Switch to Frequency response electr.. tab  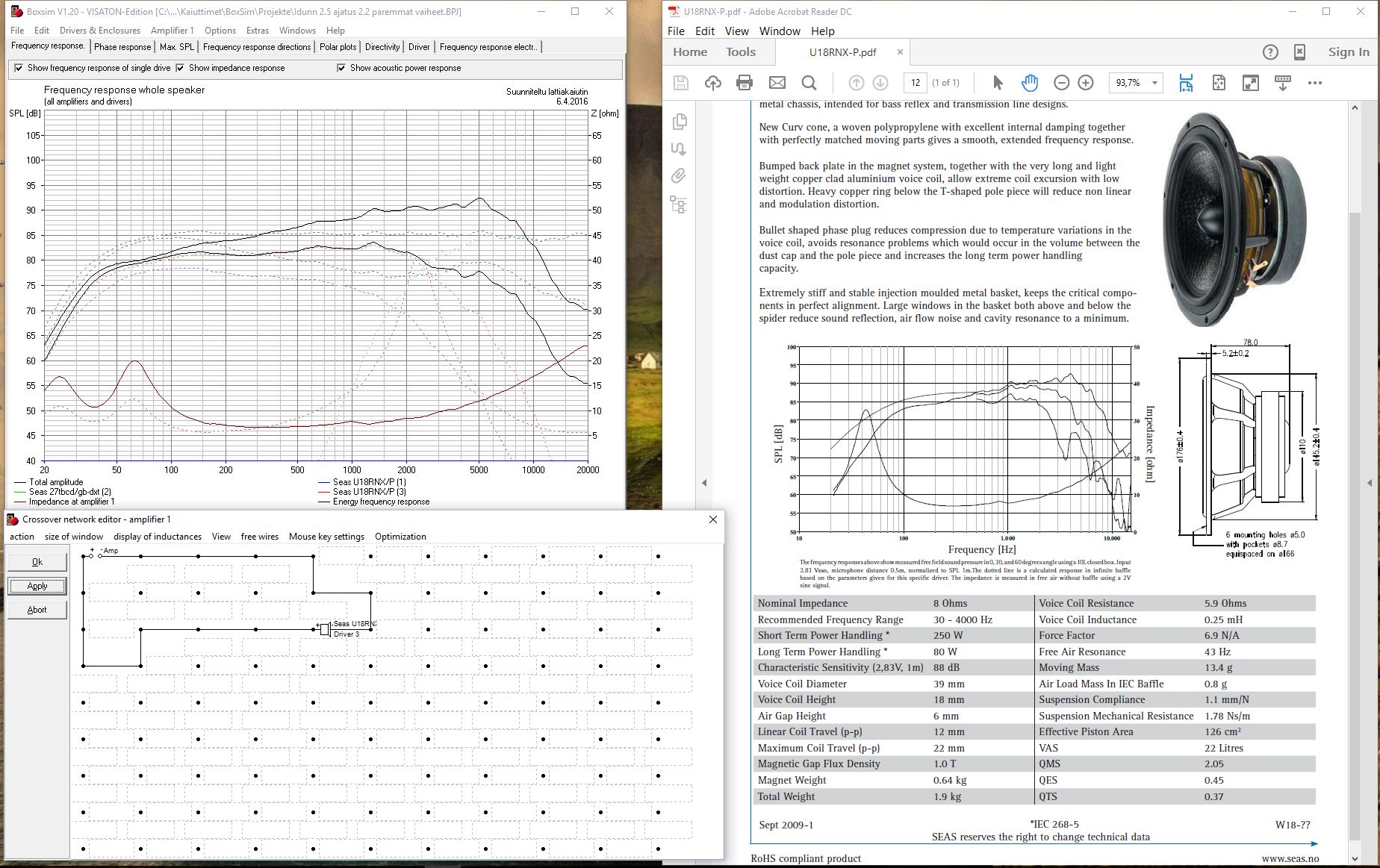(x=488, y=47)
